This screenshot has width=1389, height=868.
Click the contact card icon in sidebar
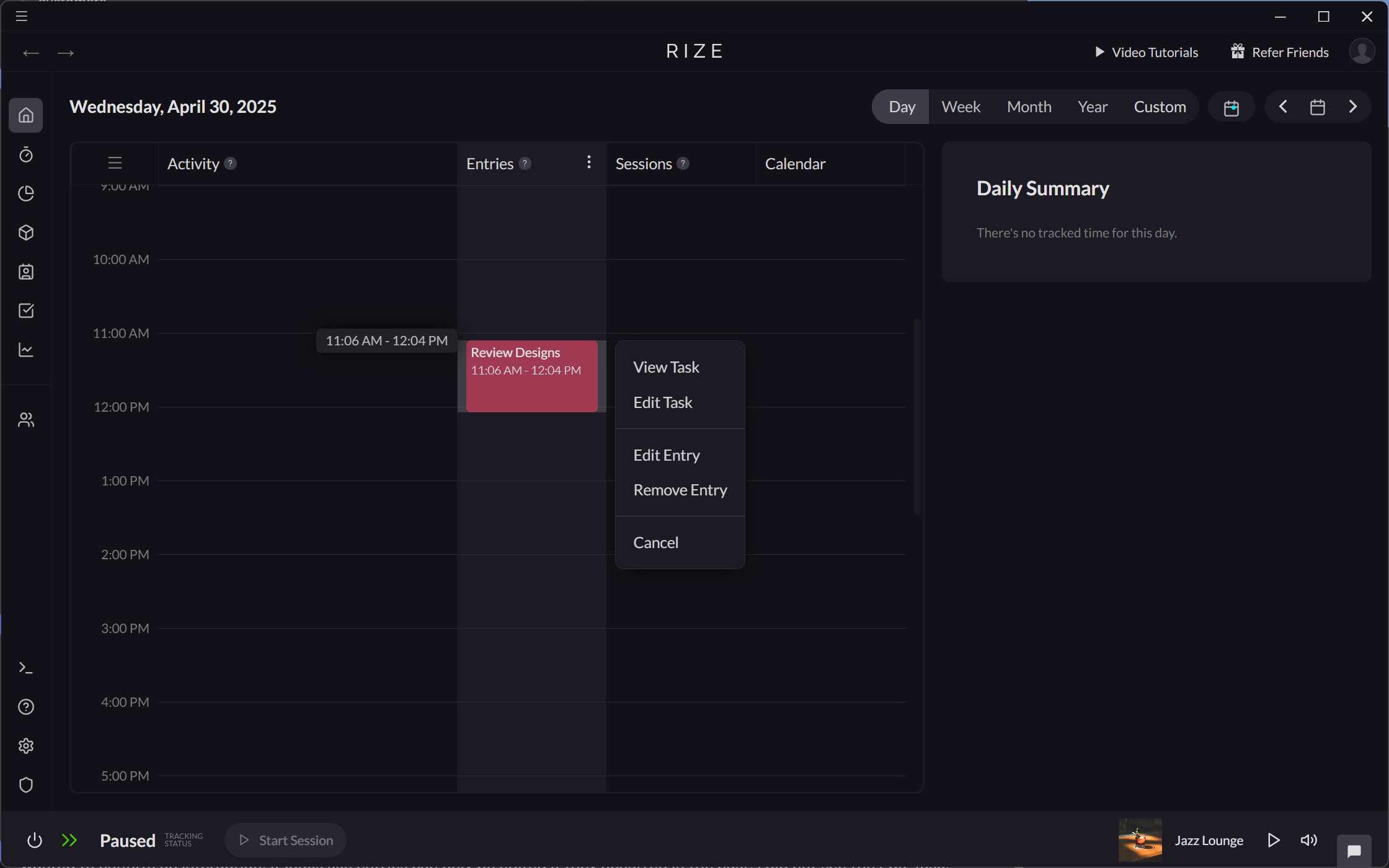pos(26,272)
